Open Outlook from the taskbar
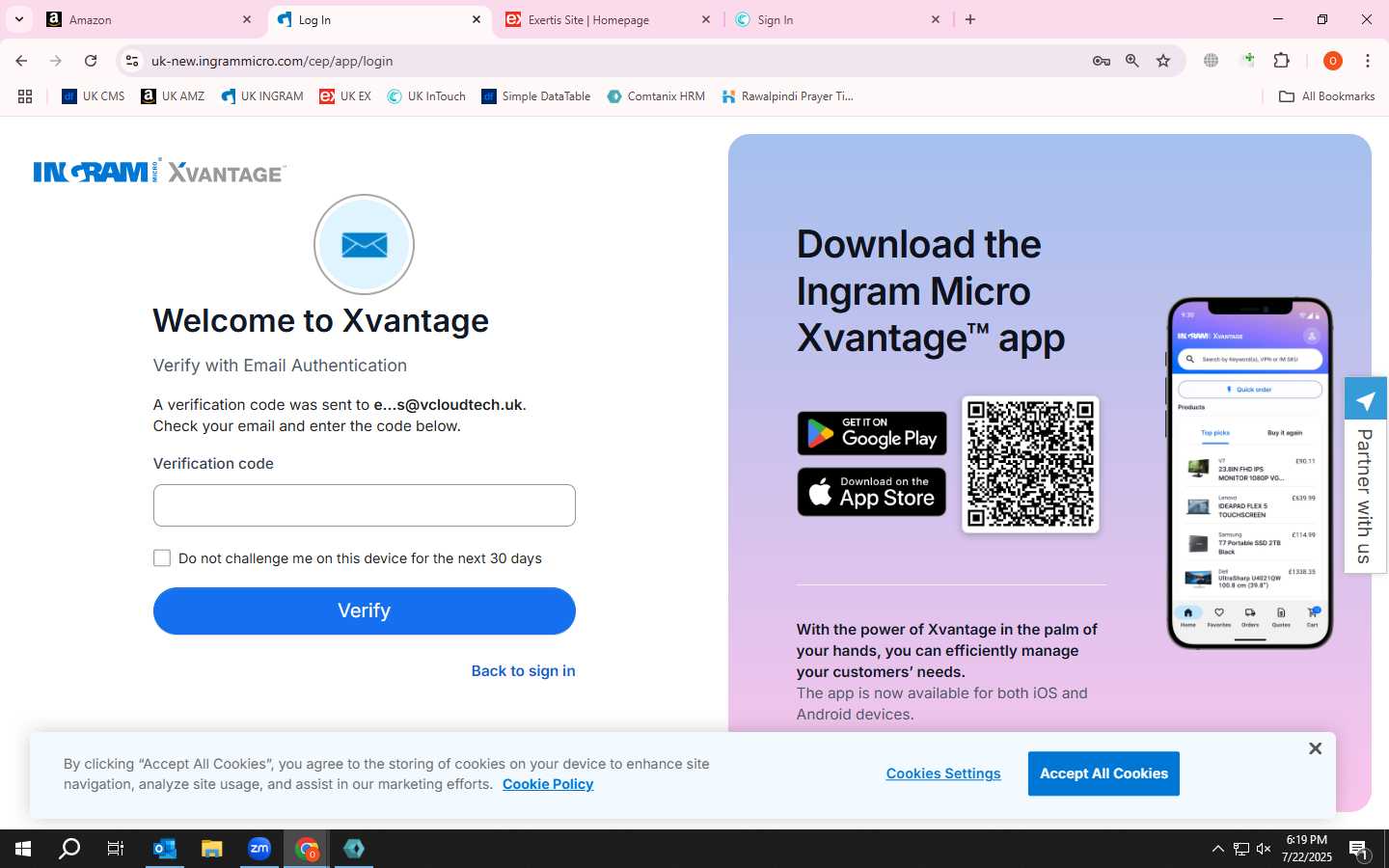 [x=165, y=849]
